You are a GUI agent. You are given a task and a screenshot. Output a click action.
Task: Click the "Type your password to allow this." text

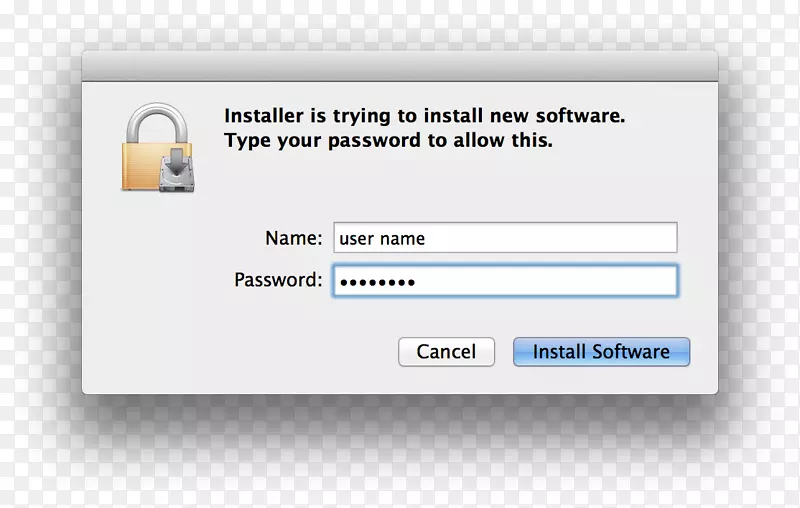point(388,140)
